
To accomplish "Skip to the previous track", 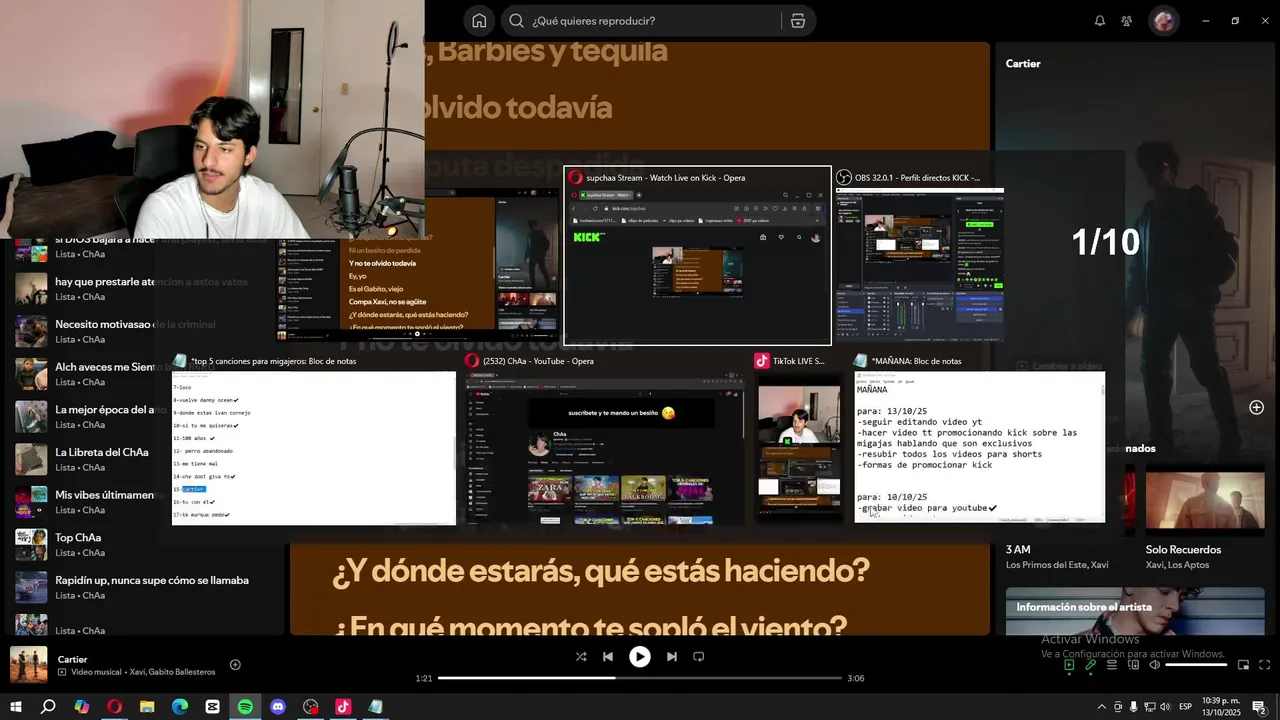I will [x=608, y=657].
